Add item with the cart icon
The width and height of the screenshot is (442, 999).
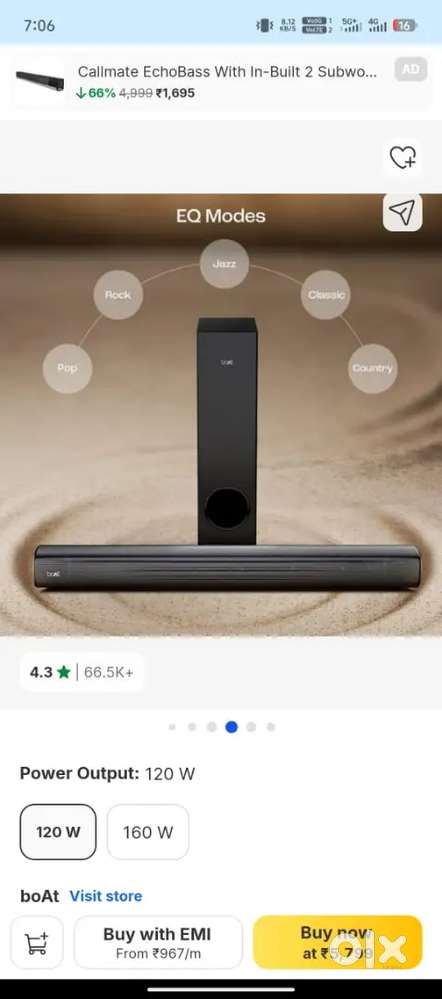[37, 942]
